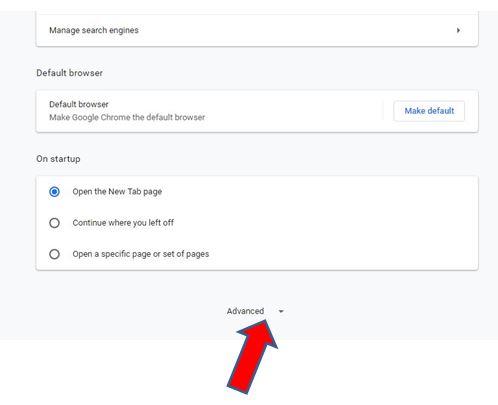
Task: Select the Open a specific page radio button
Action: [x=54, y=254]
